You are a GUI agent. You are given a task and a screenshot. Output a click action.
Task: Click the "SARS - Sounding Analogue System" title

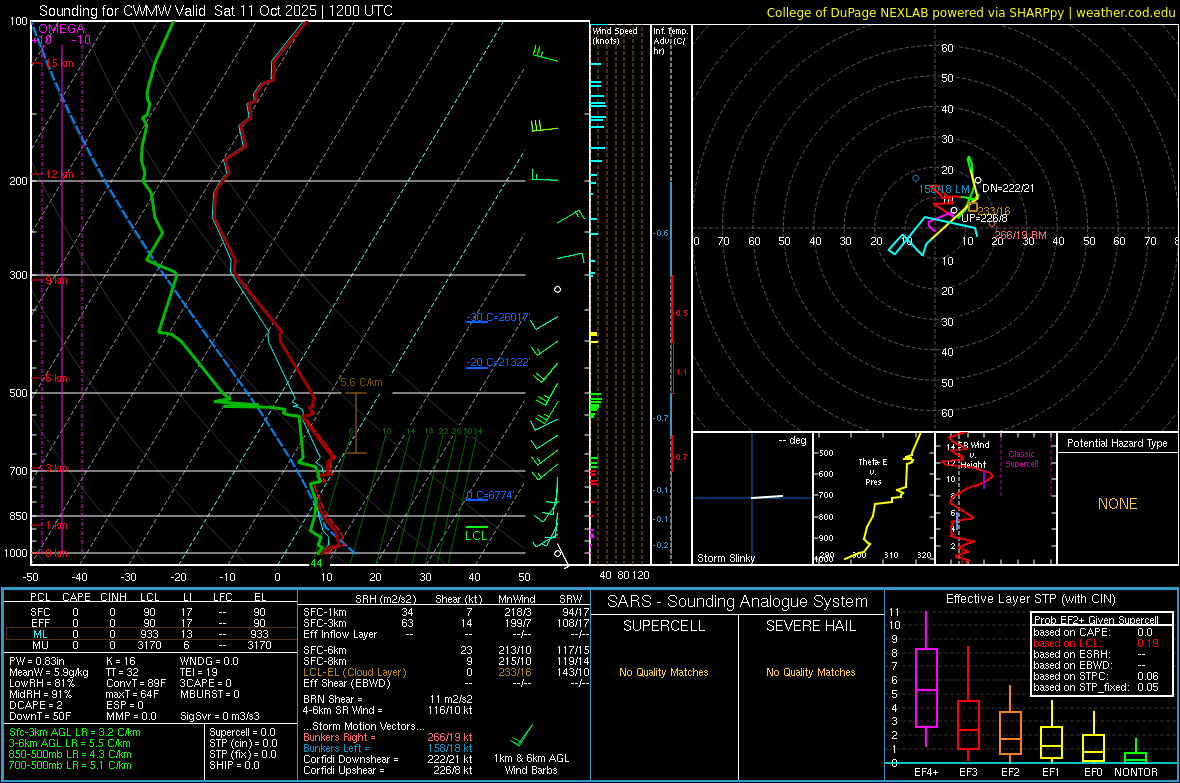pyautogui.click(x=738, y=602)
